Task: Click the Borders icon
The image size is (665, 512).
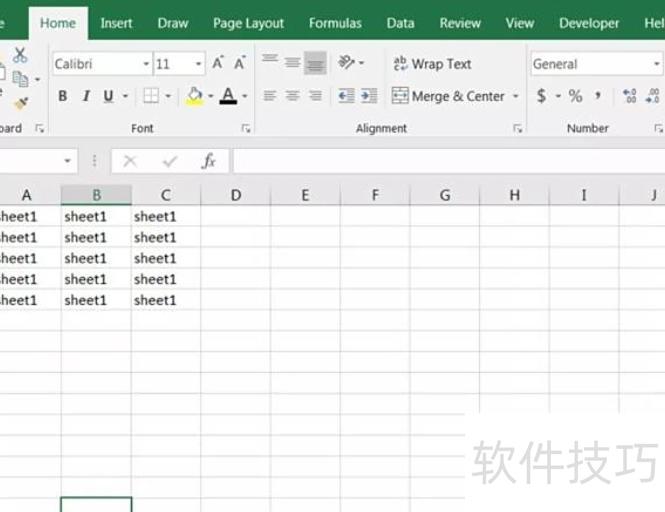Action: (150, 96)
